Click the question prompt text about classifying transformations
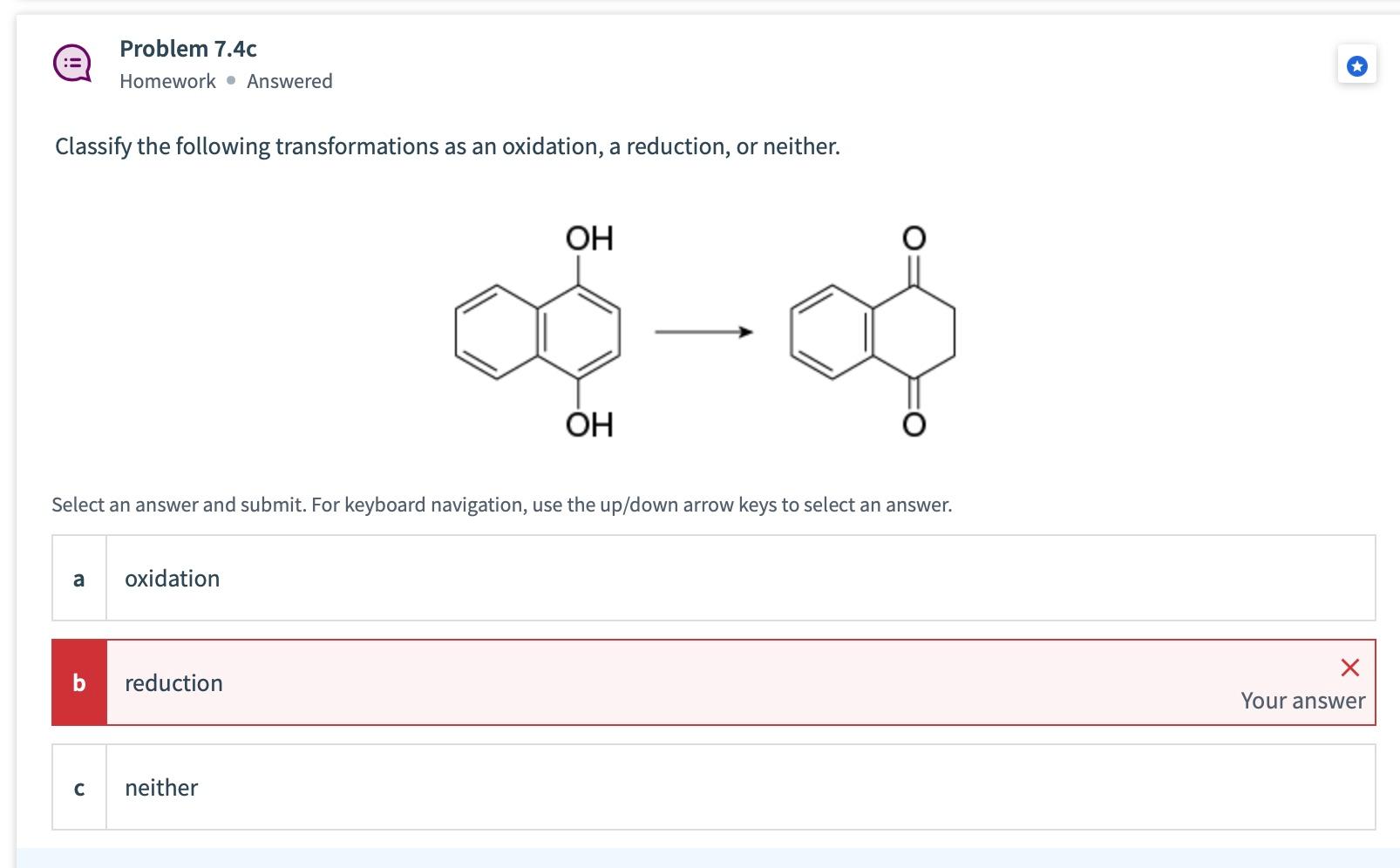1400x868 pixels. coord(446,146)
